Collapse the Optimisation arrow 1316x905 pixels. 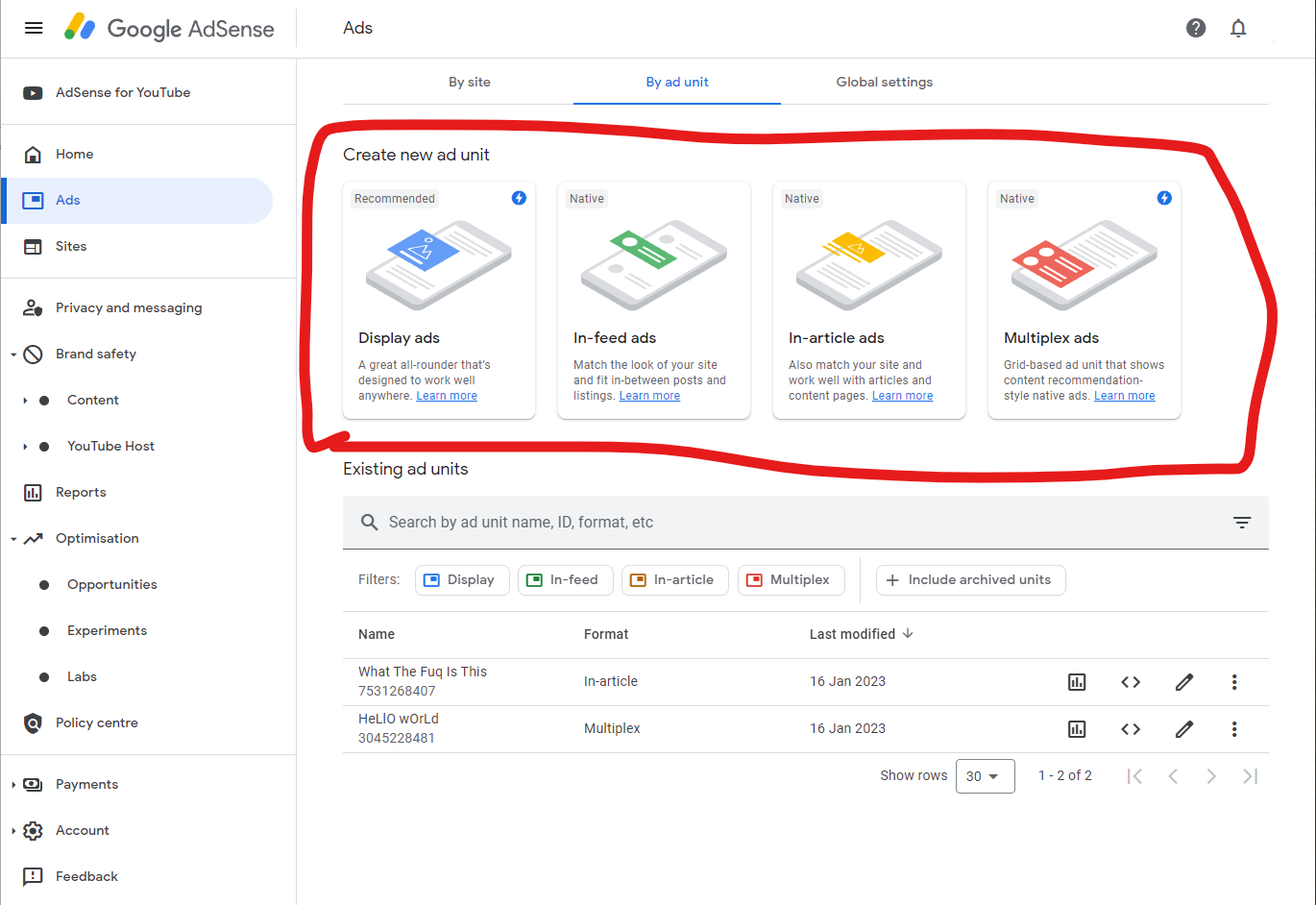tap(13, 539)
